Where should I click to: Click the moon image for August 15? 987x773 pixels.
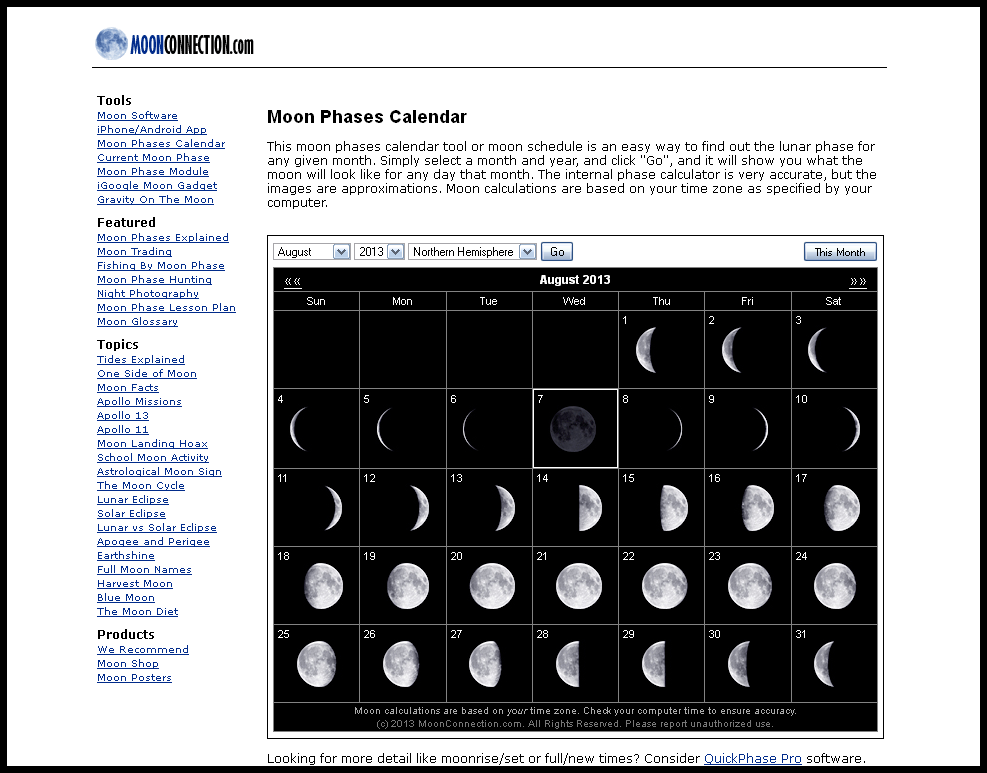pyautogui.click(x=674, y=507)
